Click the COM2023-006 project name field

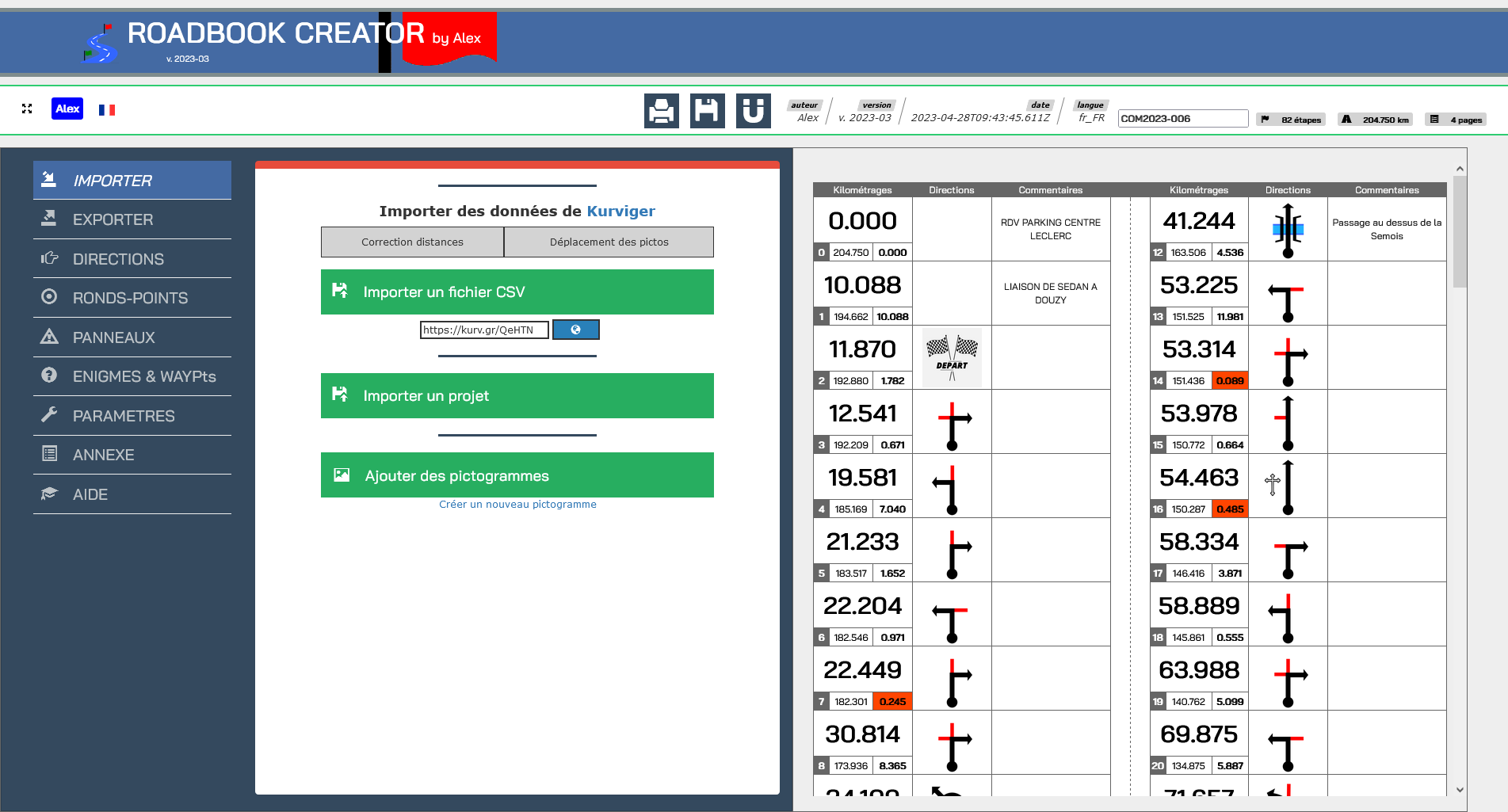[x=1182, y=119]
